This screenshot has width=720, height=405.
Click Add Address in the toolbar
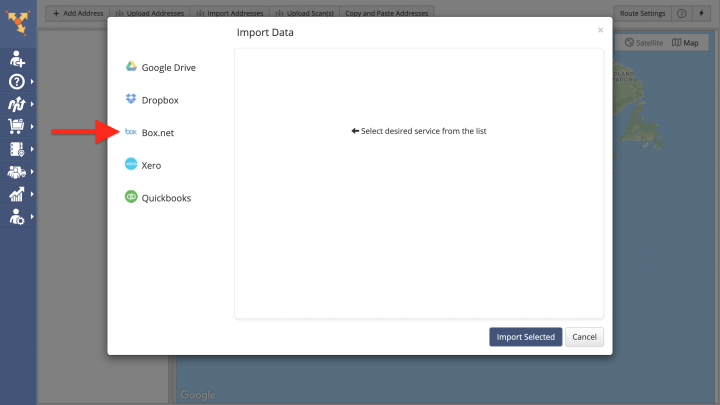[78, 13]
